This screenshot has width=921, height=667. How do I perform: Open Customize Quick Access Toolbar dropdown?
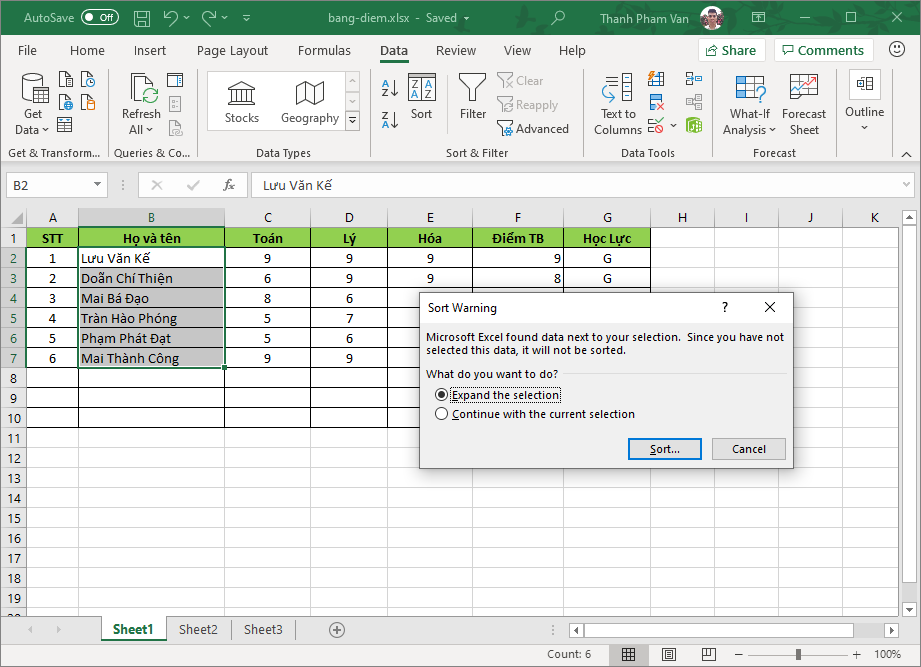tap(247, 18)
